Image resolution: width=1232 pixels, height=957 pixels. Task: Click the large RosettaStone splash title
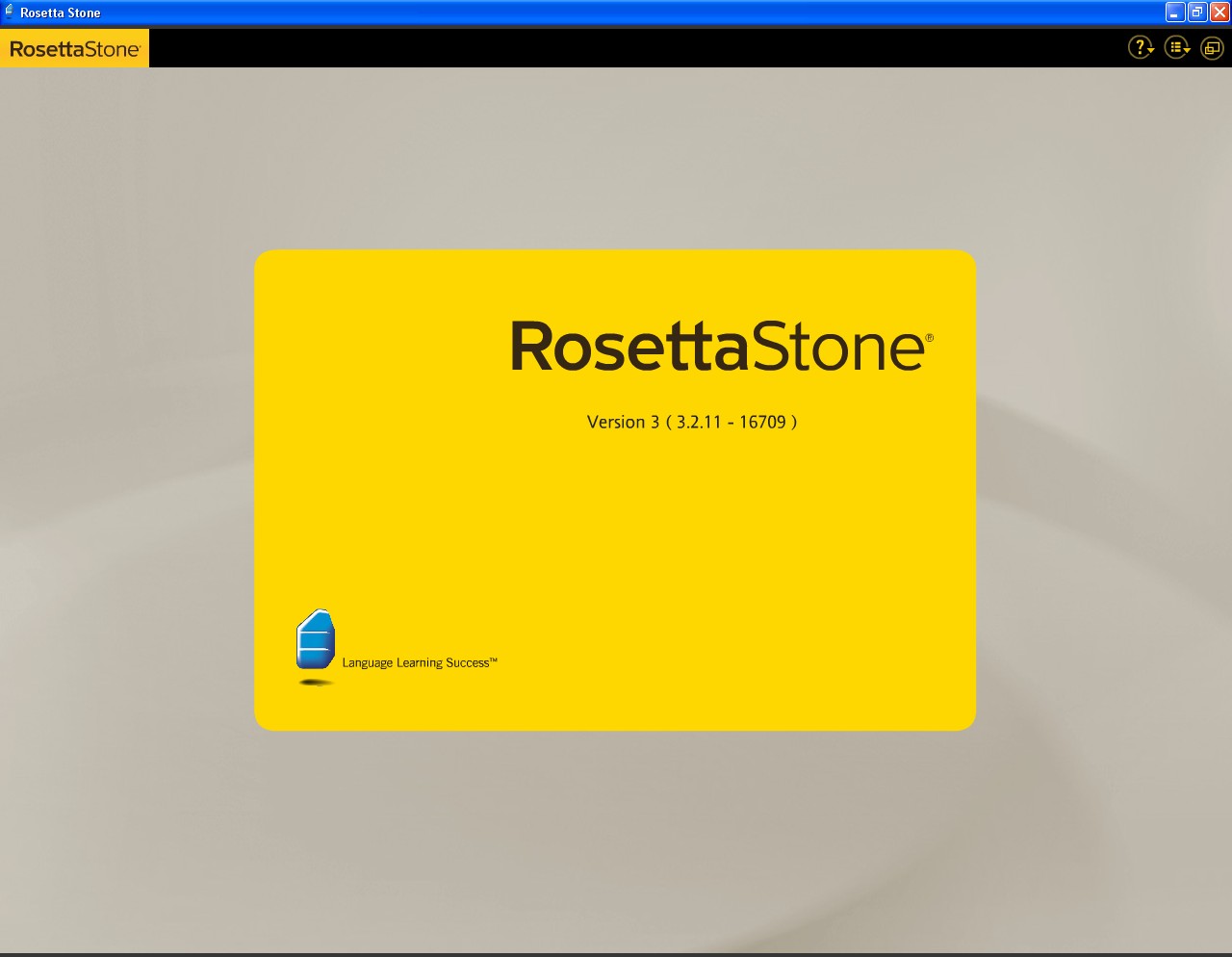click(x=722, y=347)
